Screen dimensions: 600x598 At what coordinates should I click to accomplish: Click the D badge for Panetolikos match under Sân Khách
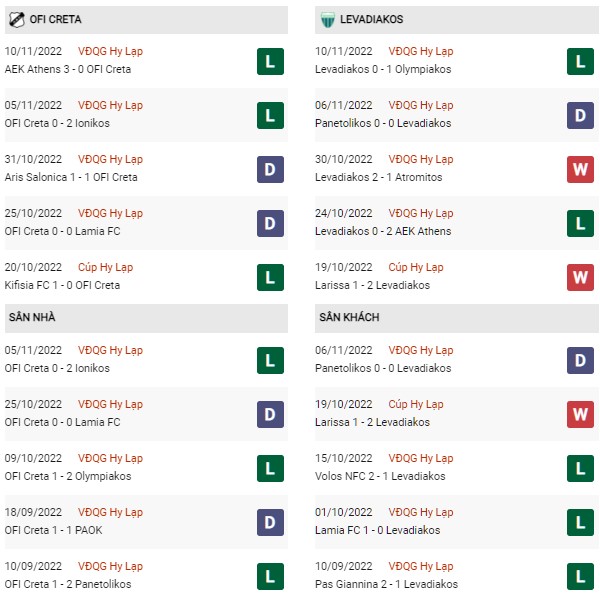[x=580, y=360]
